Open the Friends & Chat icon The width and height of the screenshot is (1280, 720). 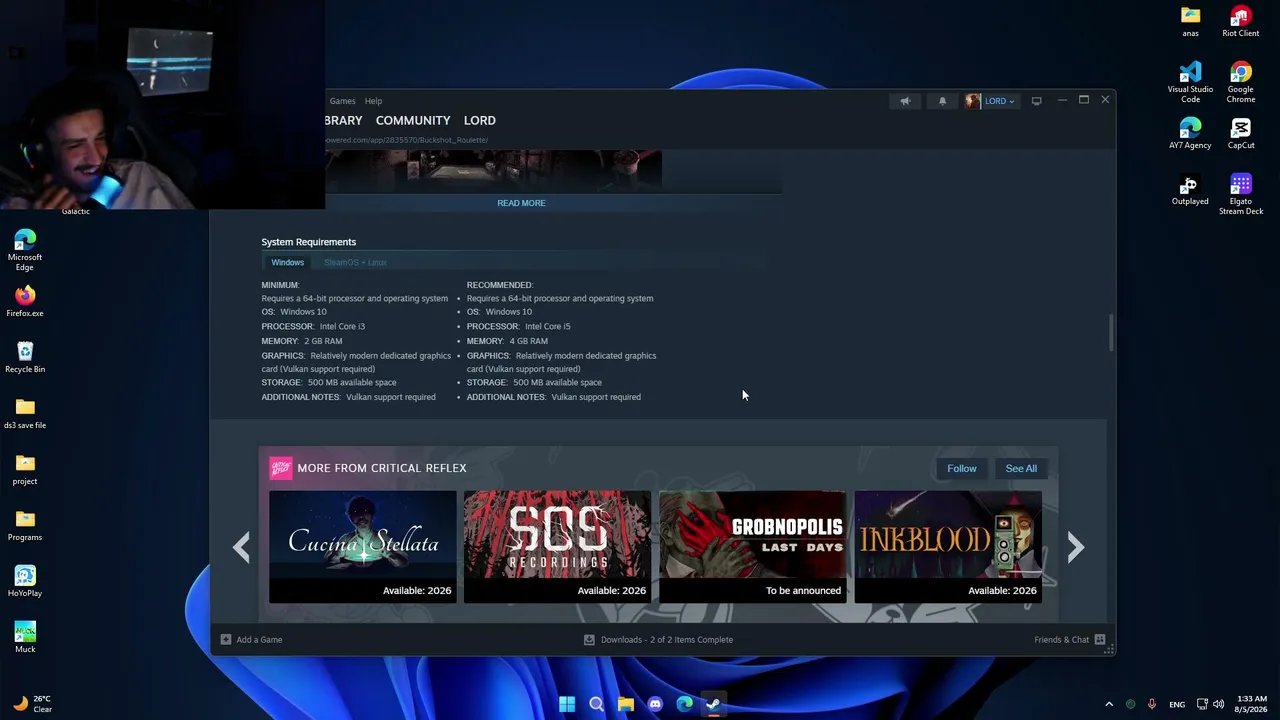tap(1100, 640)
